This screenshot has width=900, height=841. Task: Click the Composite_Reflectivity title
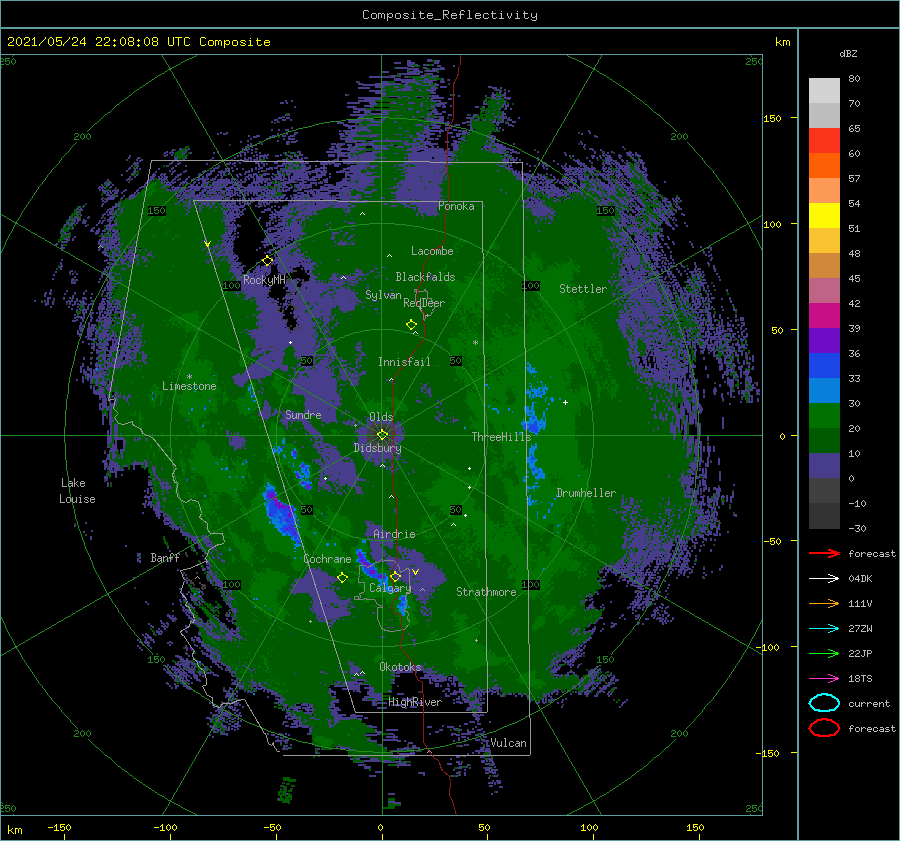pyautogui.click(x=449, y=15)
